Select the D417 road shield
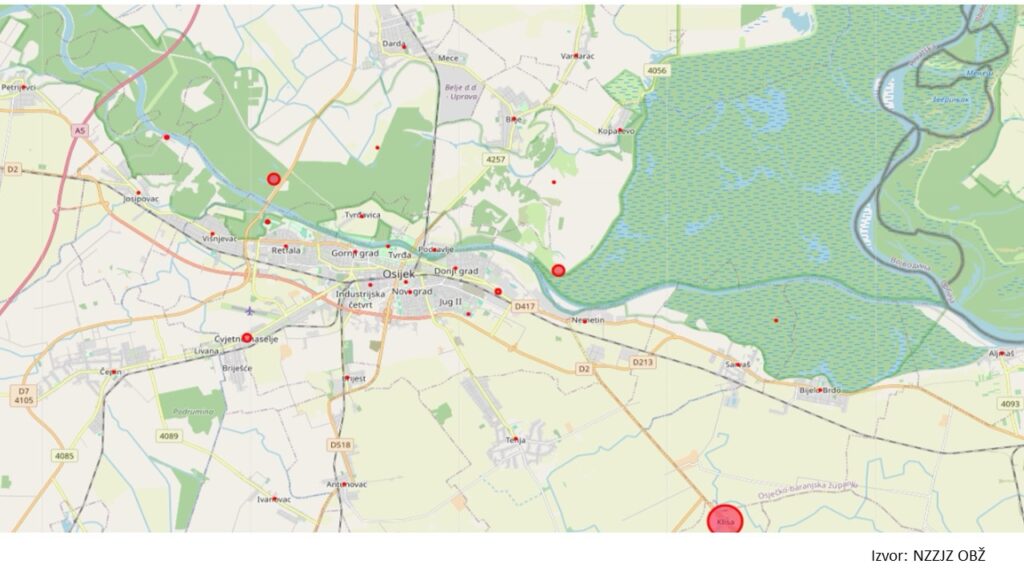This screenshot has height=576, width=1024. click(x=524, y=306)
